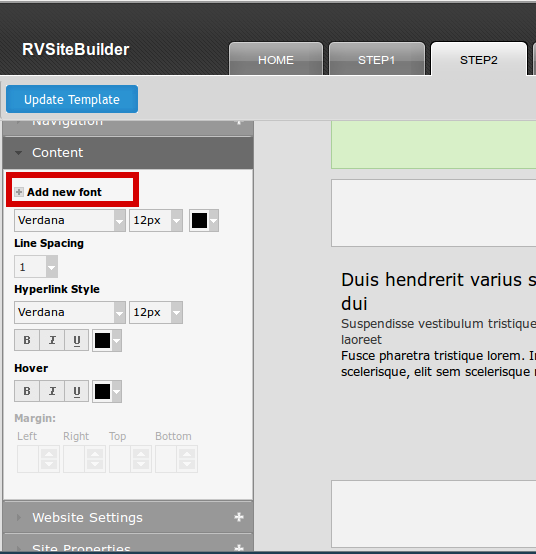Collapse the Content section header
The image size is (536, 554).
pos(128,153)
